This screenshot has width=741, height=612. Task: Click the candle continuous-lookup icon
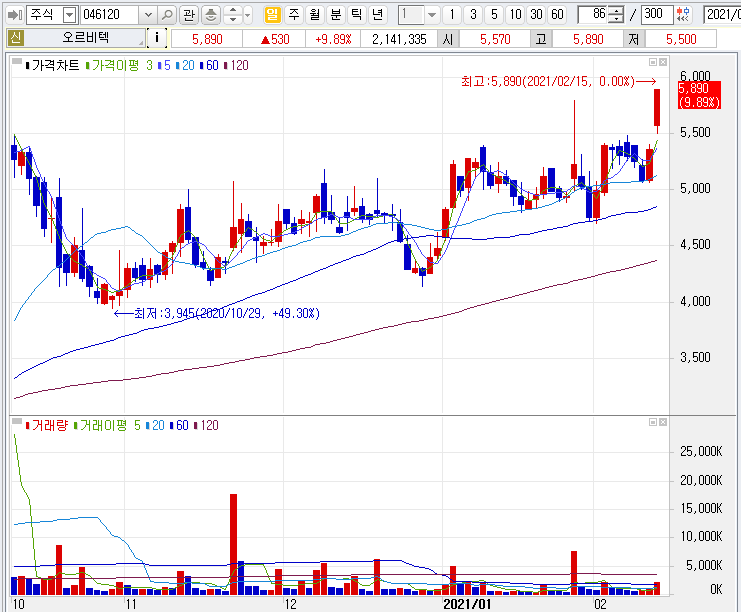[683, 15]
